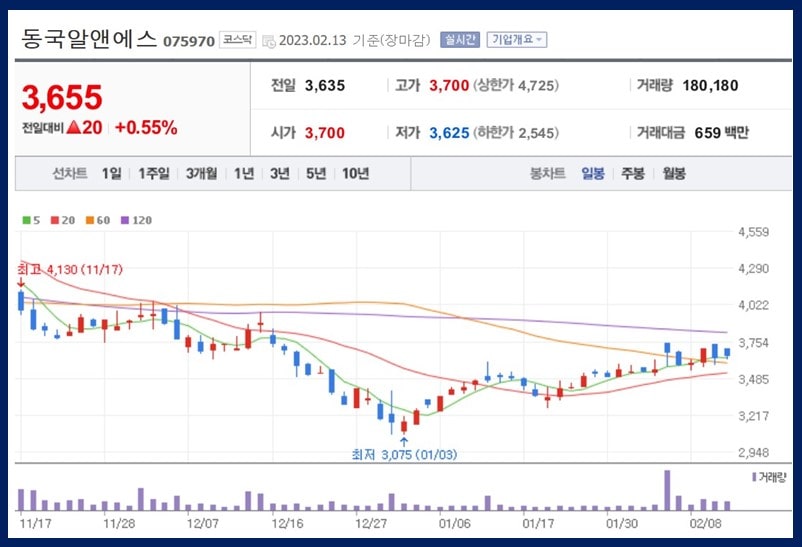The width and height of the screenshot is (802, 547).
Task: Switch to 일봉 daily candle chart
Action: [x=593, y=173]
